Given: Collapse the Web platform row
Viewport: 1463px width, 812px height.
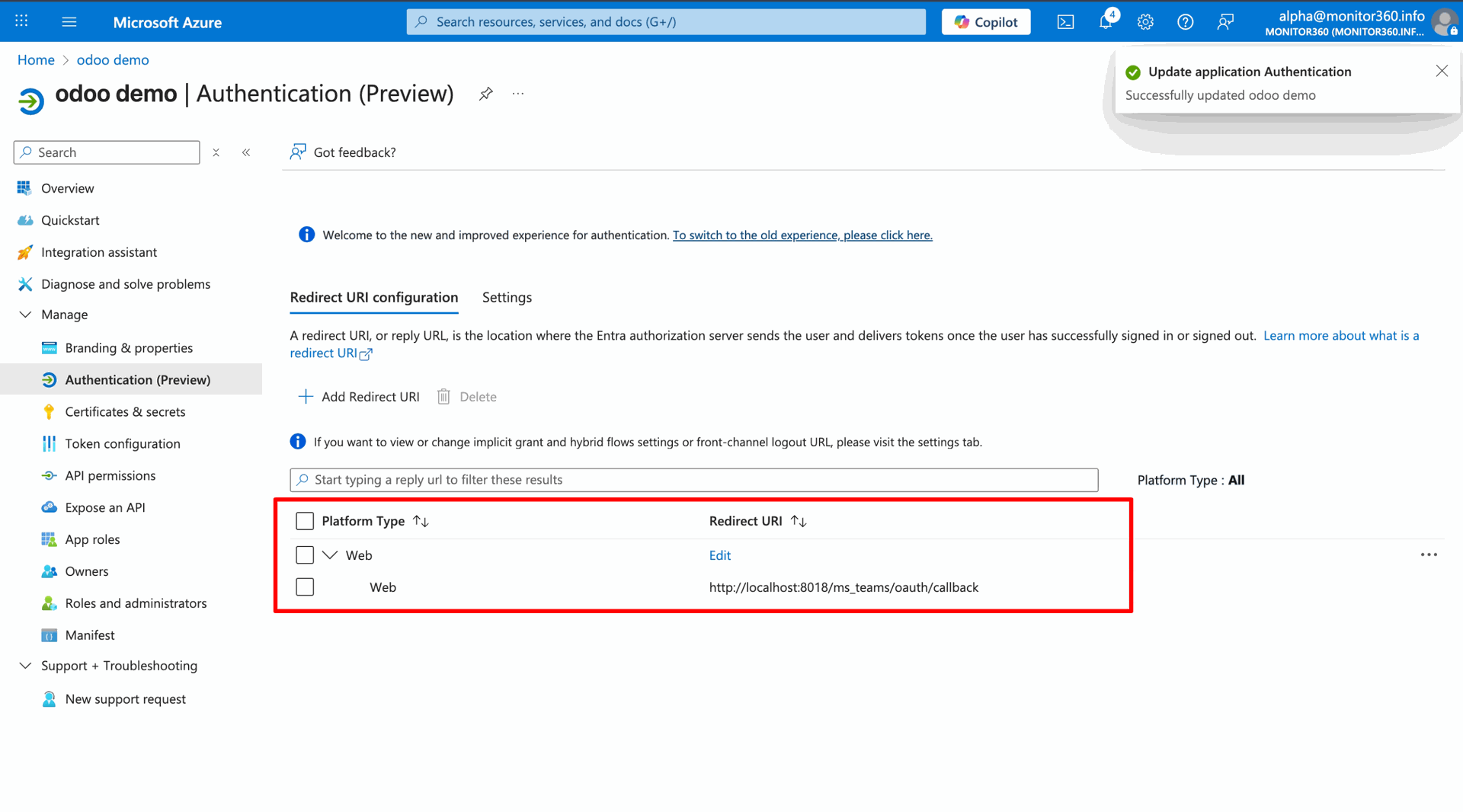Looking at the screenshot, I should click(x=330, y=555).
